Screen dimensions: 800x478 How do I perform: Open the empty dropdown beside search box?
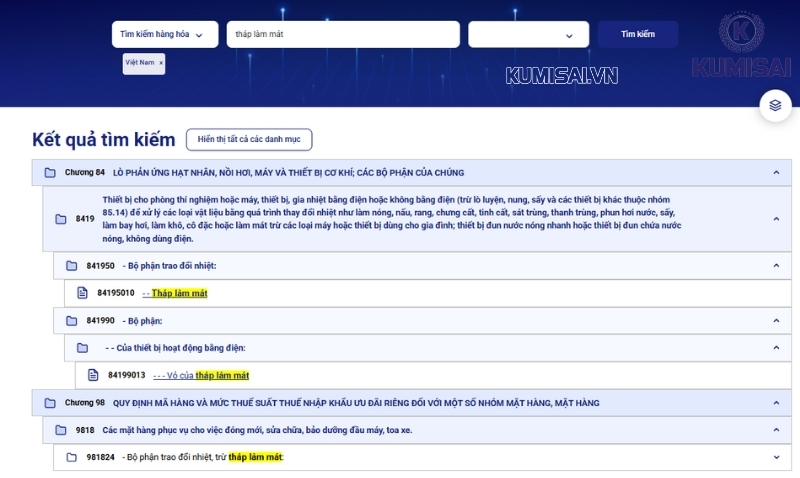click(528, 35)
